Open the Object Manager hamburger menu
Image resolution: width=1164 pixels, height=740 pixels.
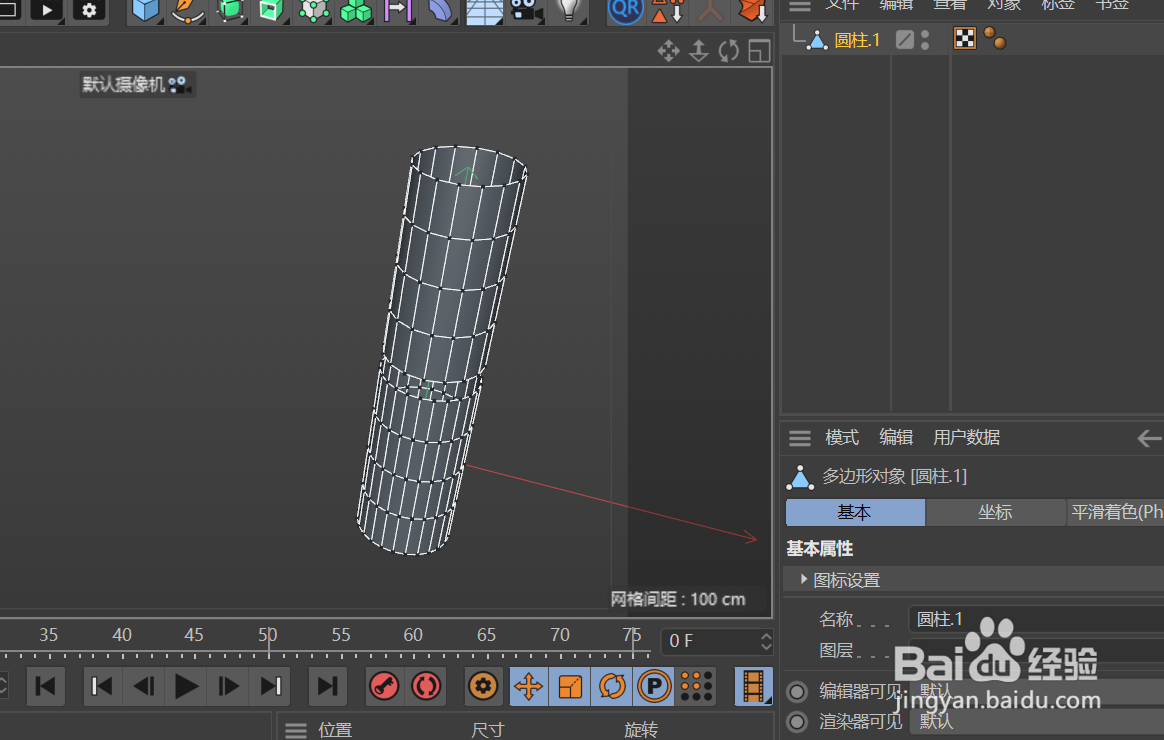(800, 6)
